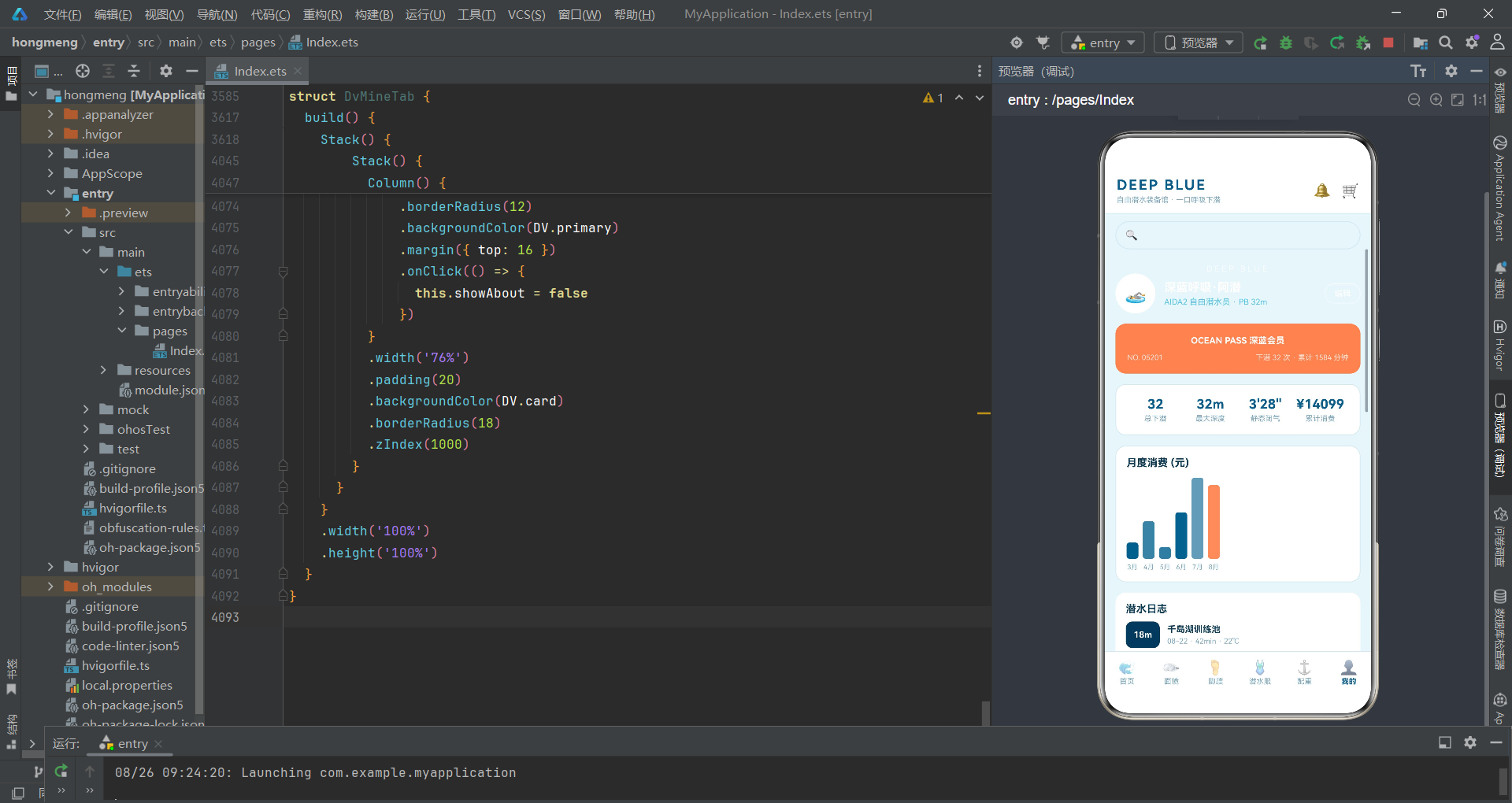This screenshot has height=803, width=1512.
Task: Click 'hongmeng' in the breadcrumb
Action: pyautogui.click(x=45, y=43)
